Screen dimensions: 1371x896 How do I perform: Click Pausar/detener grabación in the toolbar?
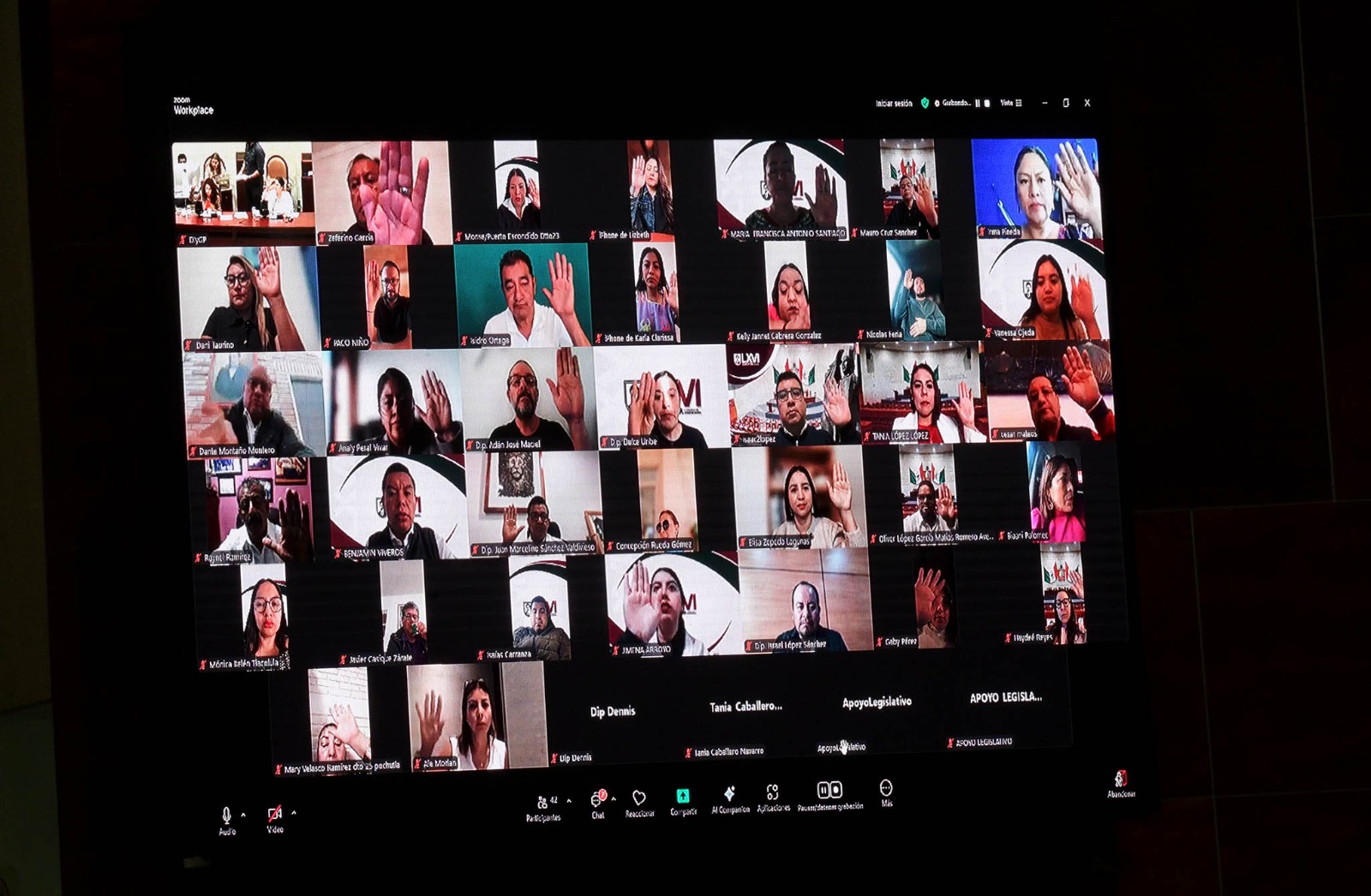829,791
